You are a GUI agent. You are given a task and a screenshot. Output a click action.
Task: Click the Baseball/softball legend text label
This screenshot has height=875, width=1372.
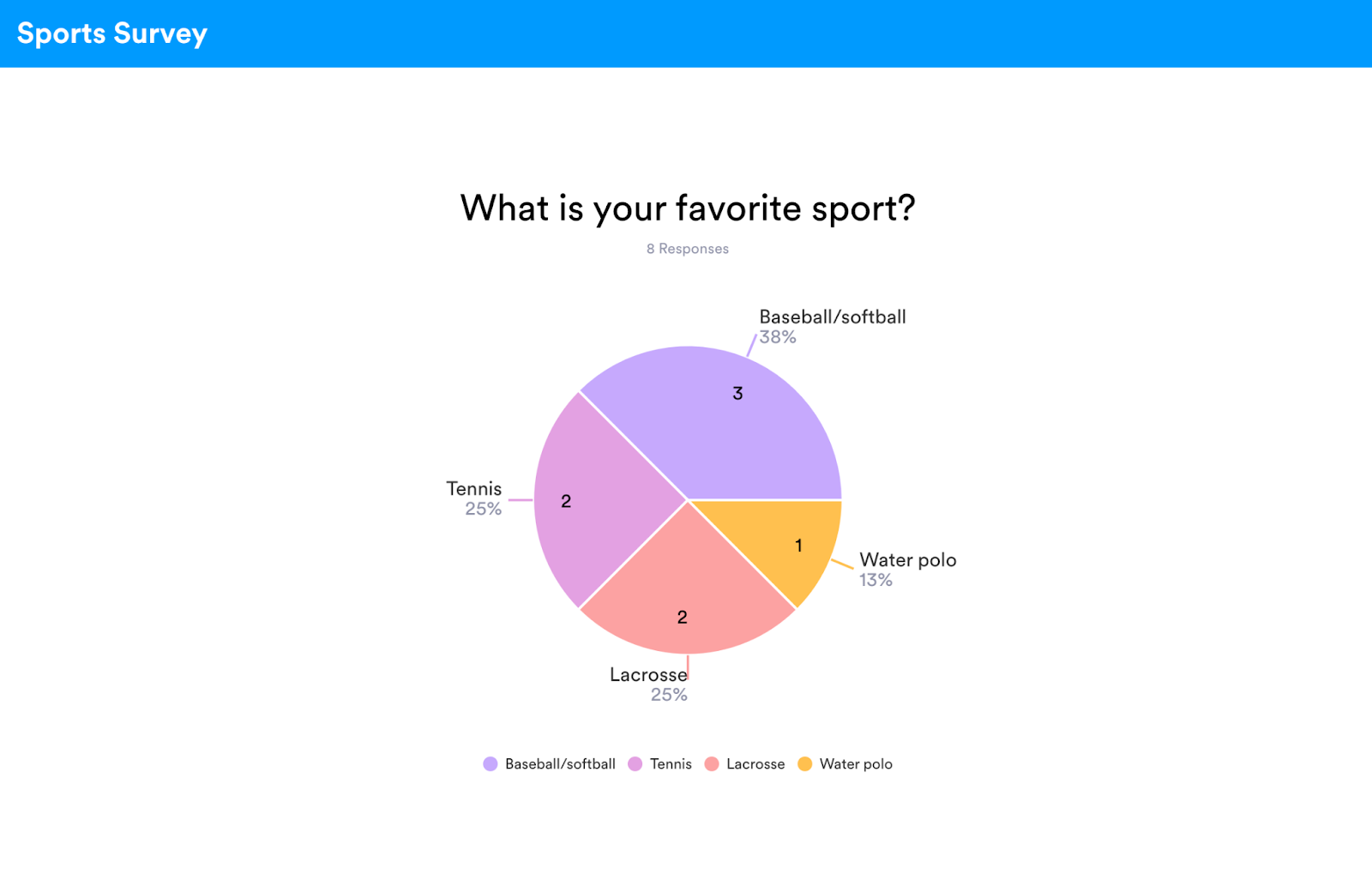tap(560, 764)
